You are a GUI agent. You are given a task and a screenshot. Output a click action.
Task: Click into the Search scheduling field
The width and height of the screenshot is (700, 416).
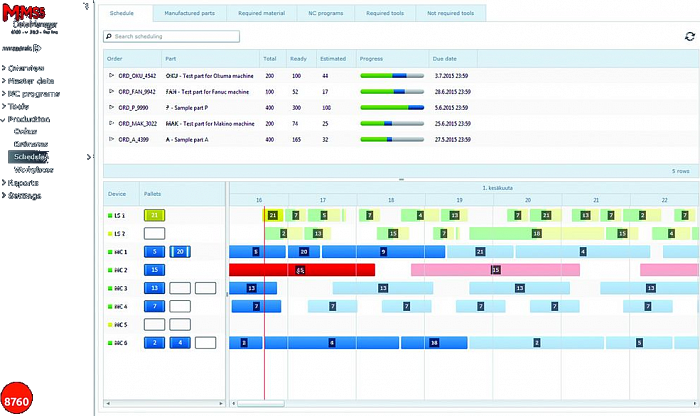[x=171, y=36]
